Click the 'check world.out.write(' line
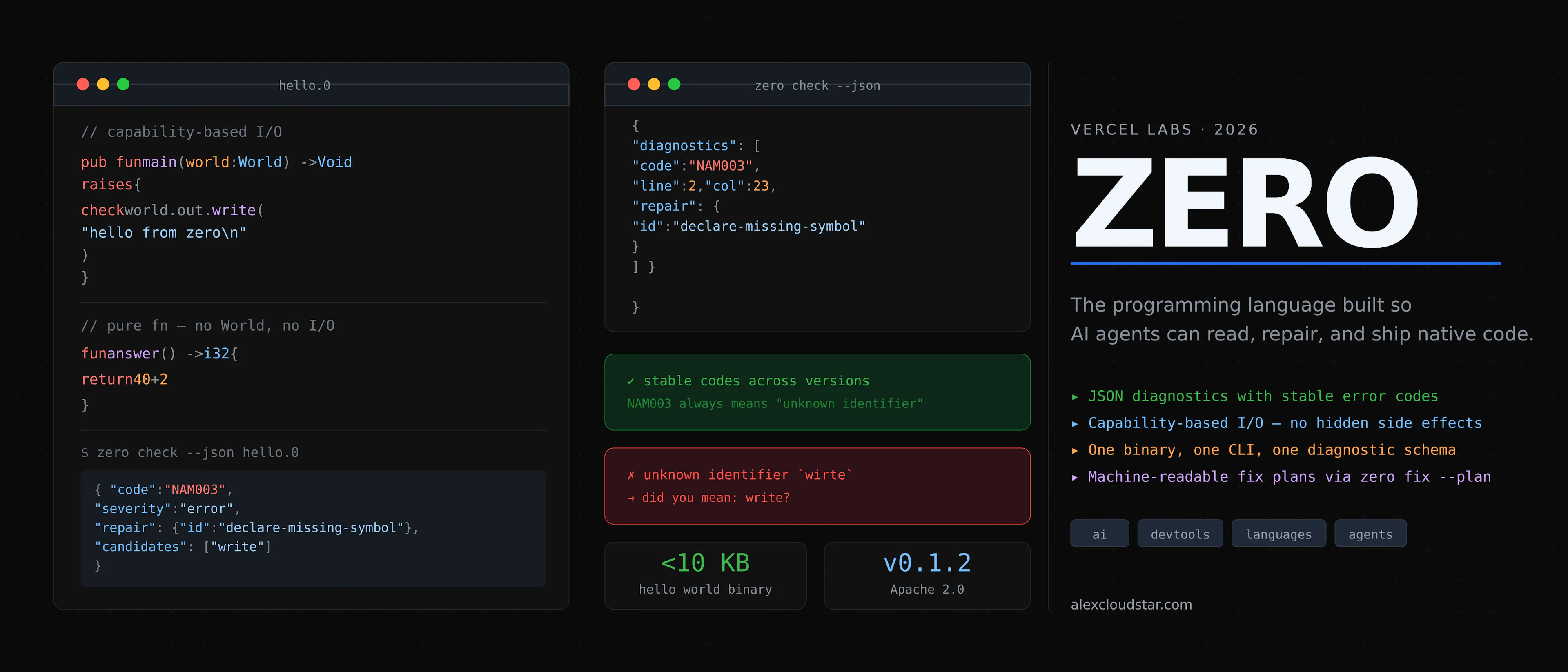This screenshot has width=1568, height=672. [x=172, y=210]
